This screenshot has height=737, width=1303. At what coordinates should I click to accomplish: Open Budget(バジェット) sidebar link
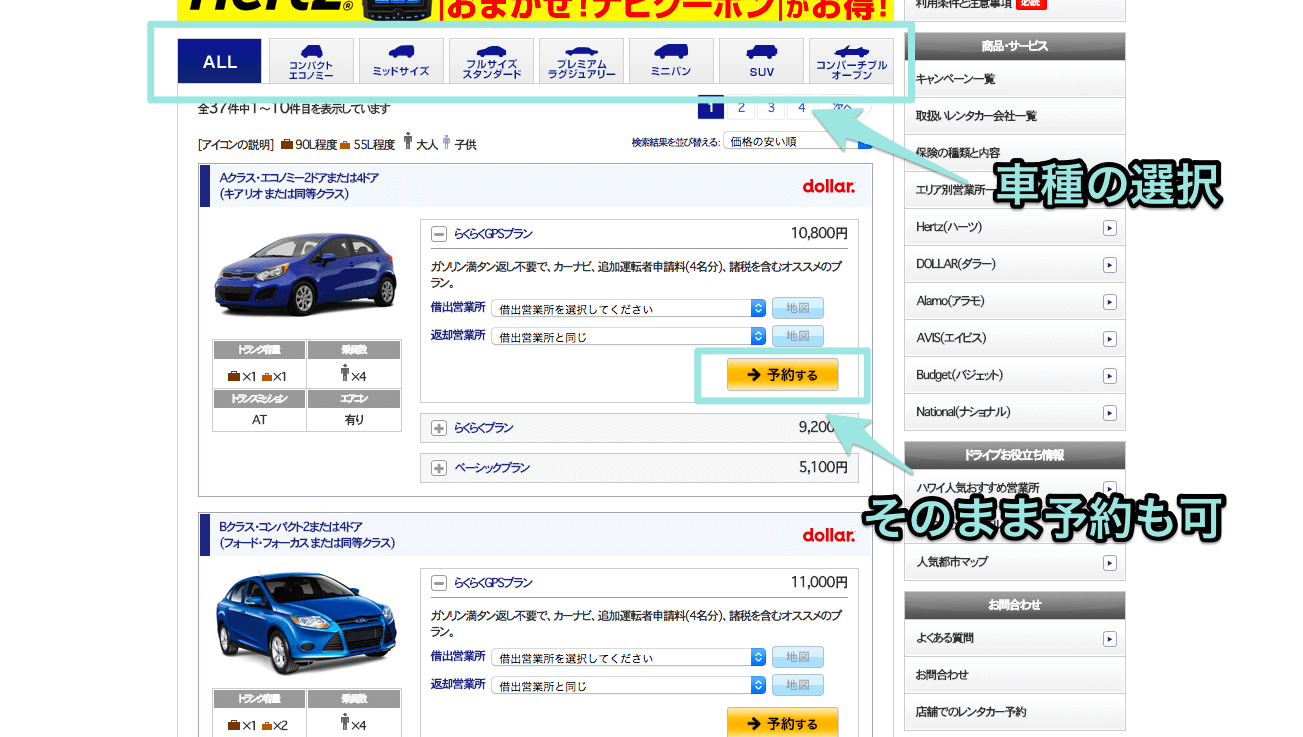click(x=1014, y=375)
